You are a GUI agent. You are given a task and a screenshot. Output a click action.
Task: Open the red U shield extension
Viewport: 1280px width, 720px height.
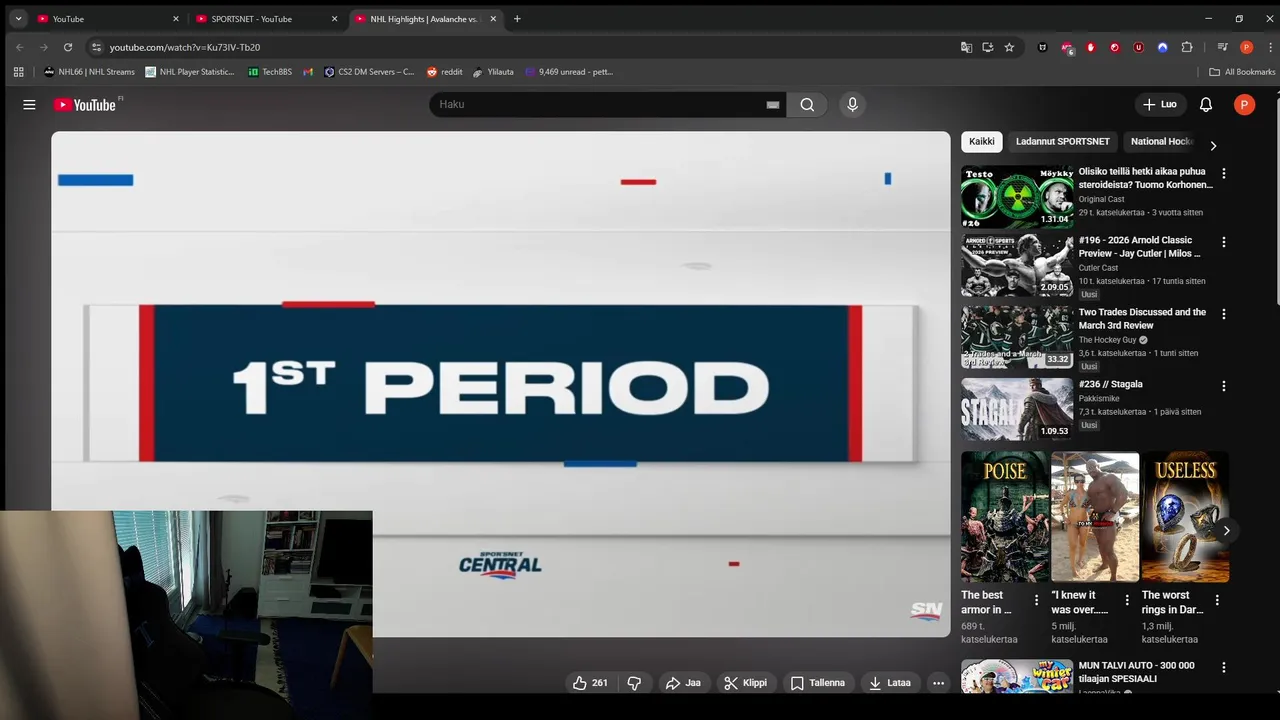pos(1139,47)
